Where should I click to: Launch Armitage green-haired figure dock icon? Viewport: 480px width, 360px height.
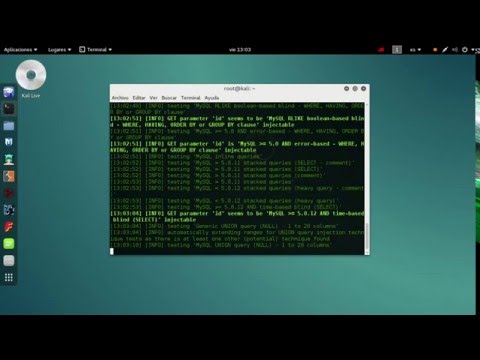coord(9,159)
